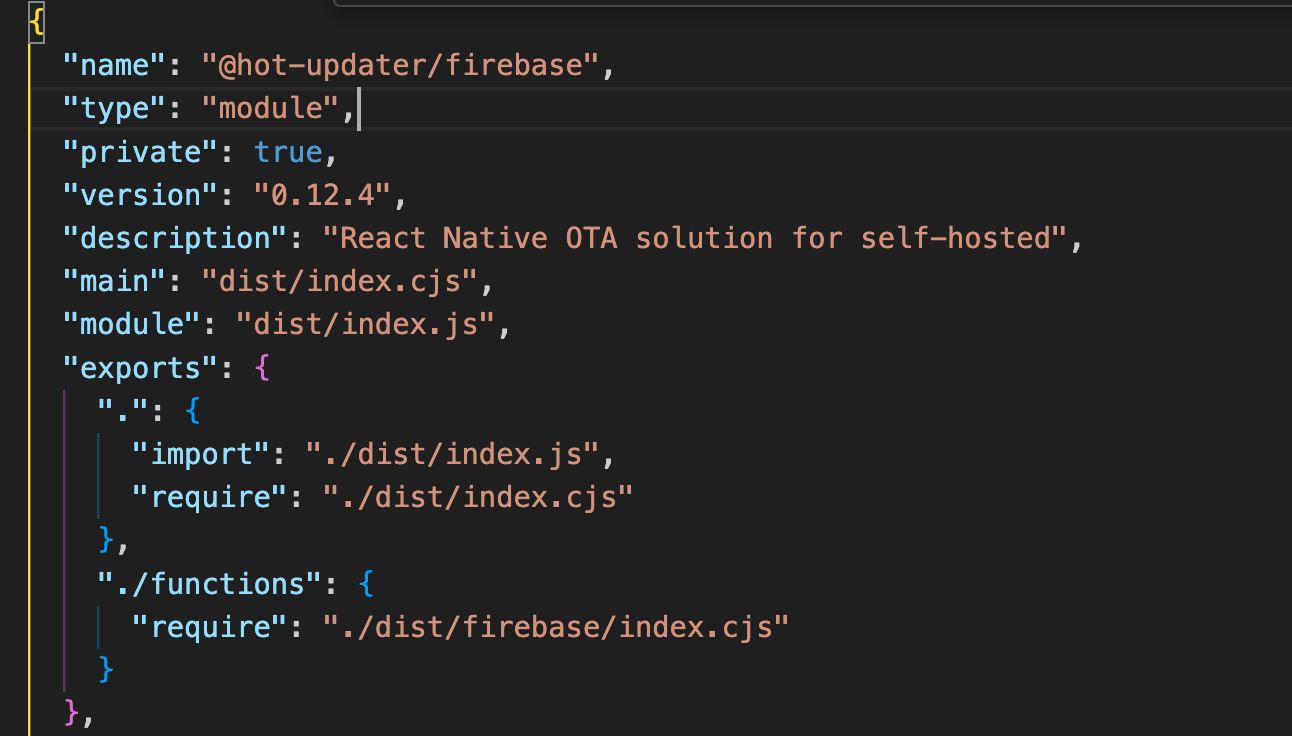
Task: Click the "type" key
Action: (114, 109)
